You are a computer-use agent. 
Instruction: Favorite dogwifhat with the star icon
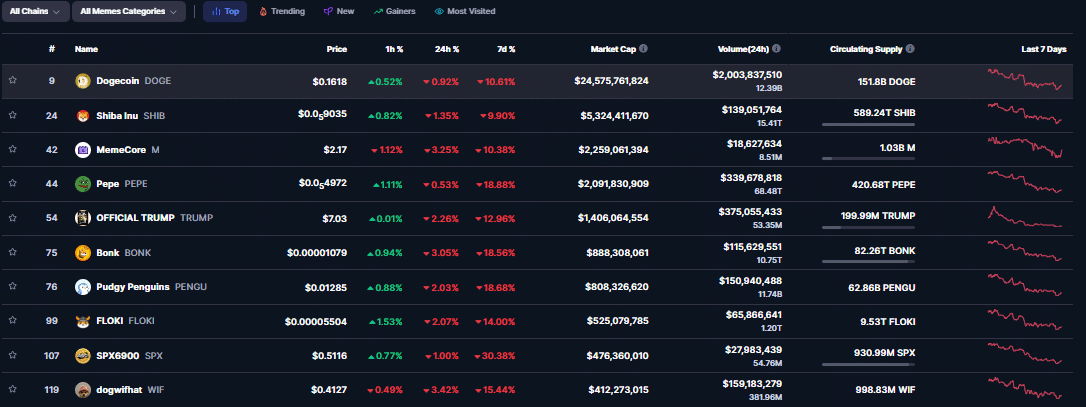coord(13,390)
